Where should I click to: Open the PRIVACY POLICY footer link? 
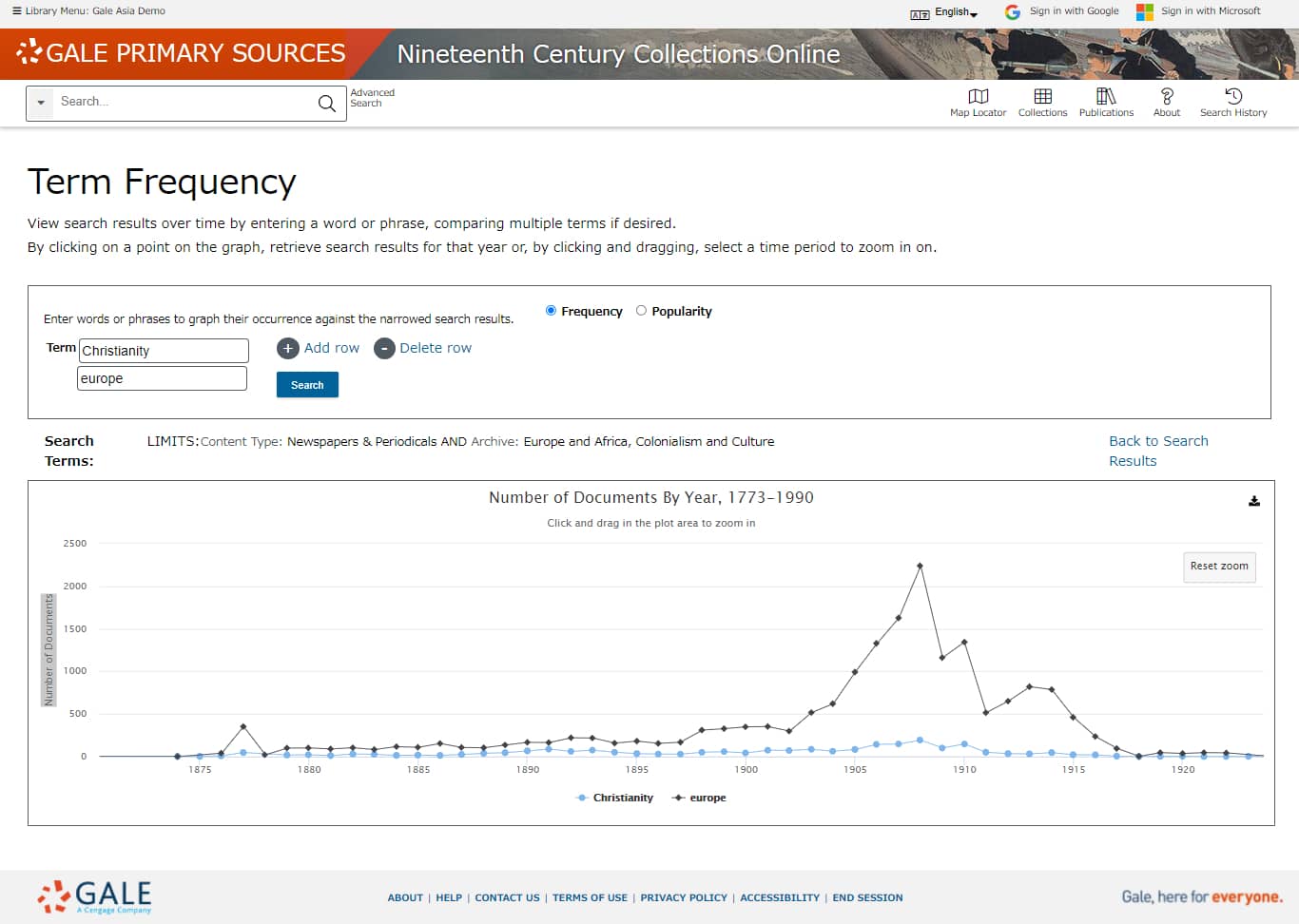pyautogui.click(x=684, y=897)
